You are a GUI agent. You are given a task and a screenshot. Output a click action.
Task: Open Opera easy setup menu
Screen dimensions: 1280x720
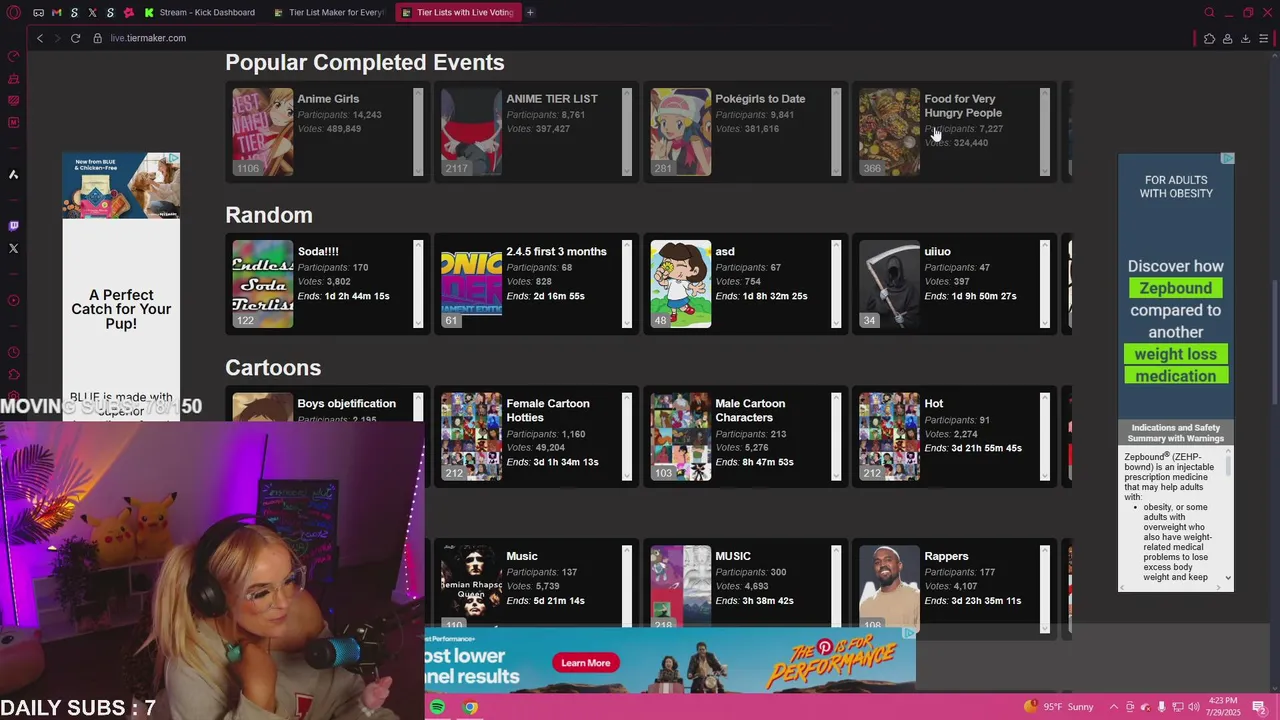click(x=1264, y=39)
